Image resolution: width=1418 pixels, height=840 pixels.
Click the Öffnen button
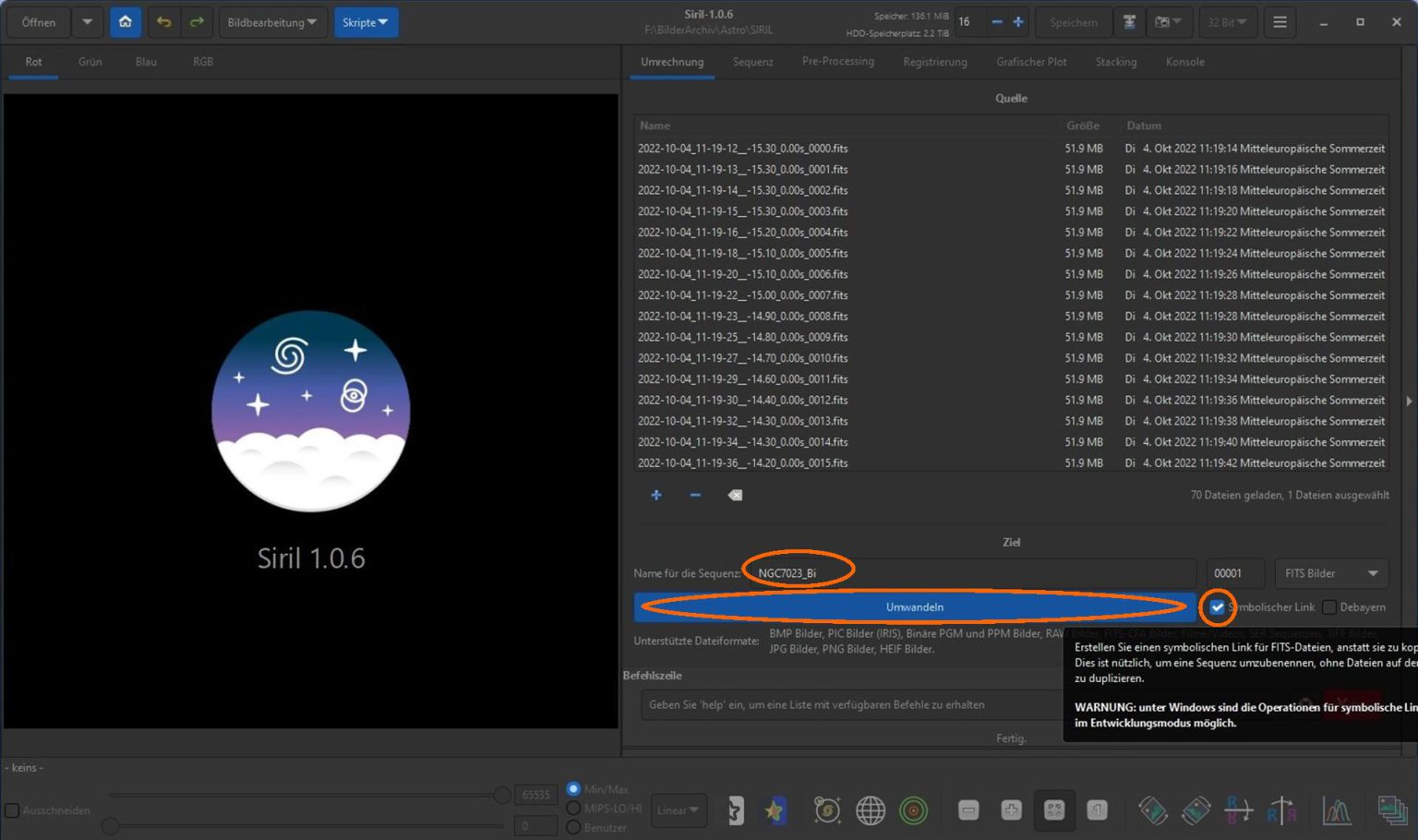point(39,22)
